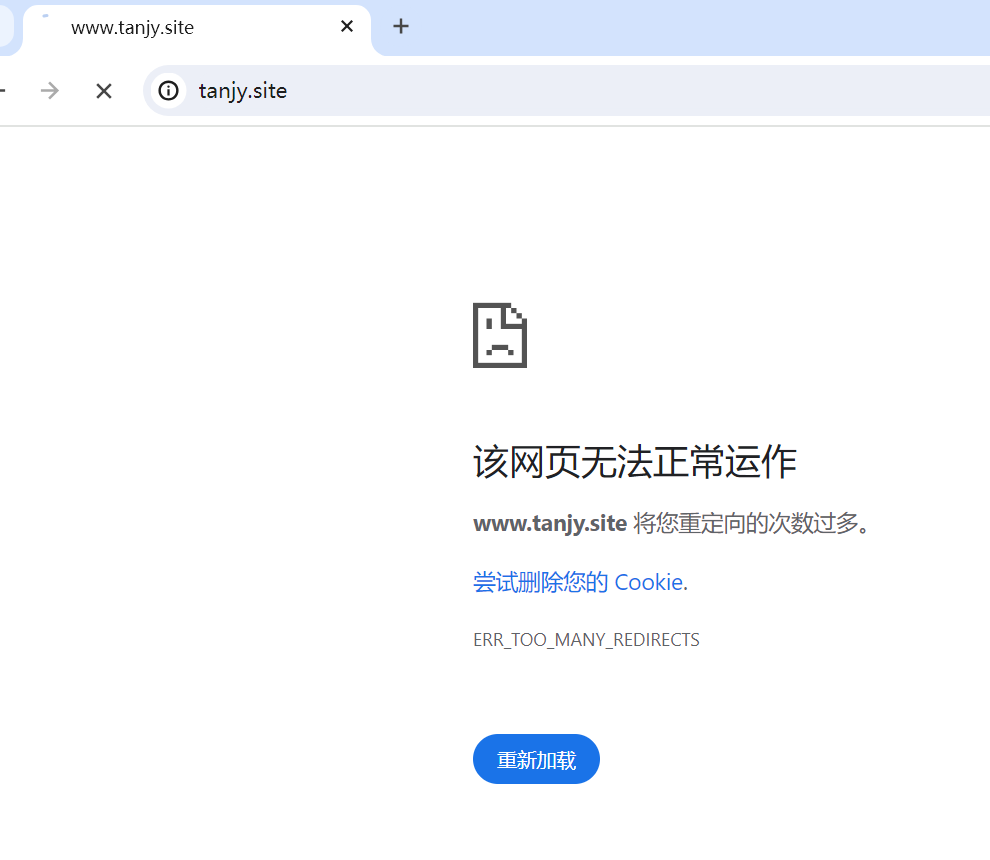Click the ERR_TOO_MANY_REDIRECTS error code

[x=586, y=640]
